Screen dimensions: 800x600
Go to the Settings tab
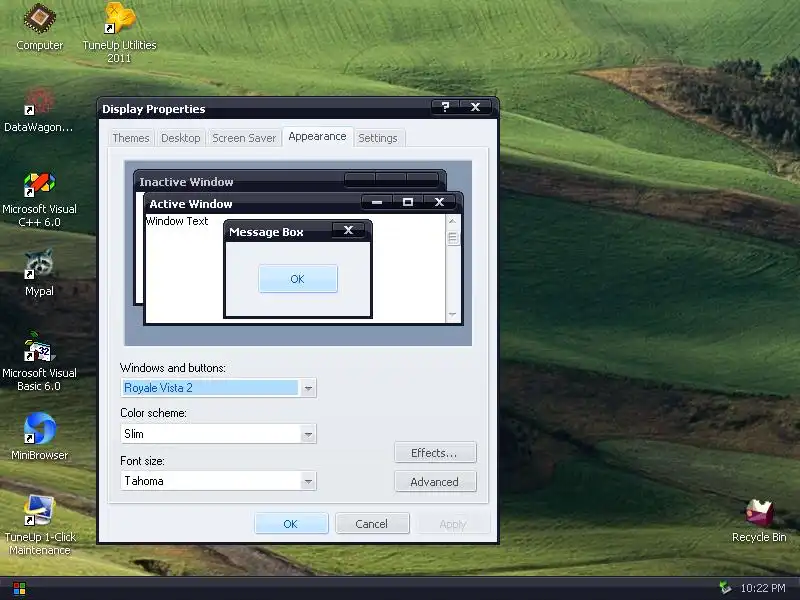pyautogui.click(x=378, y=138)
